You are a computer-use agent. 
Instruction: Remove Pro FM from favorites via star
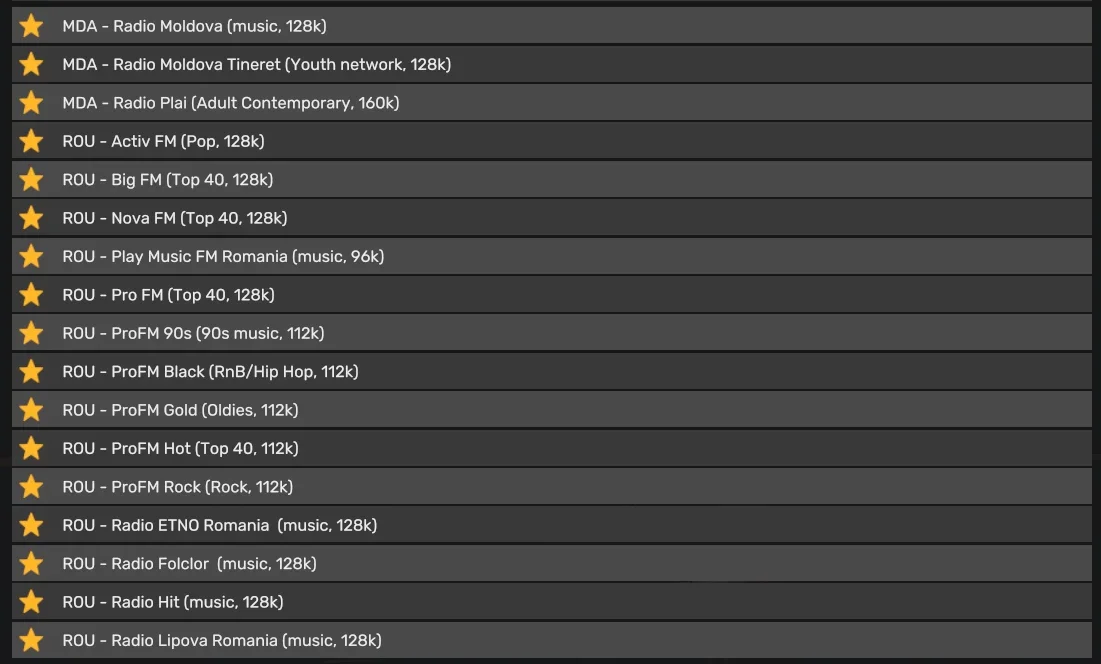[32, 295]
